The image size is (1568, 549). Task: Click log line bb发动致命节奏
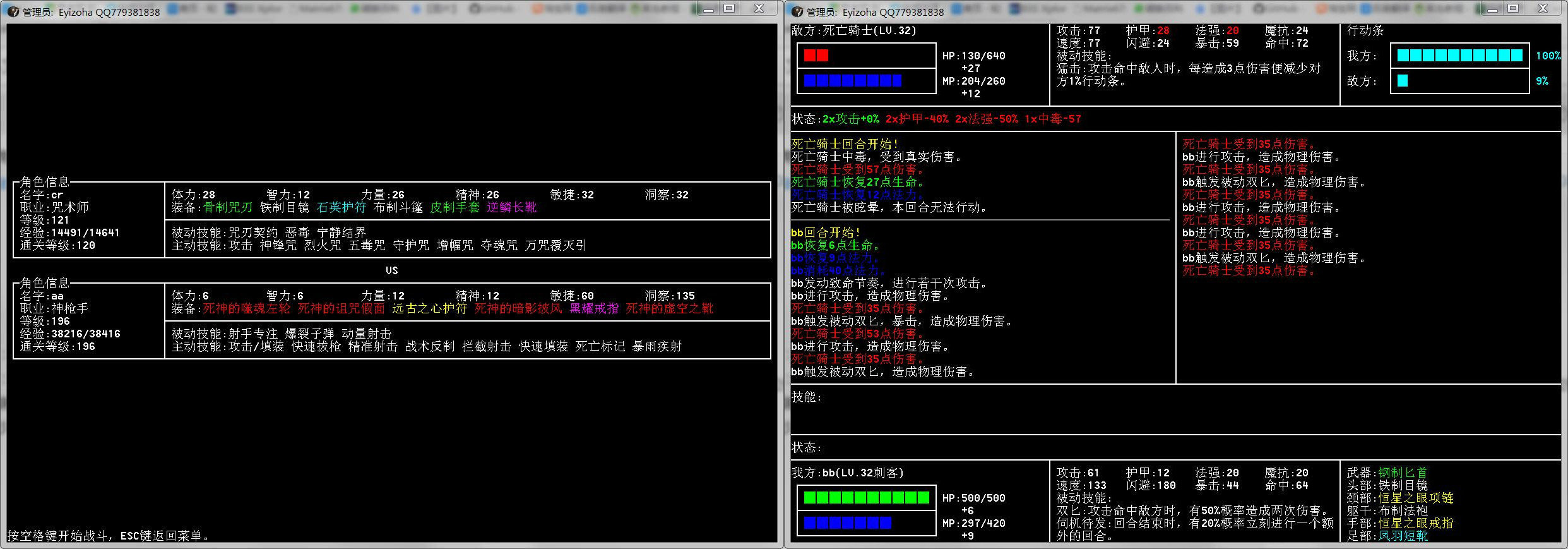[x=889, y=283]
